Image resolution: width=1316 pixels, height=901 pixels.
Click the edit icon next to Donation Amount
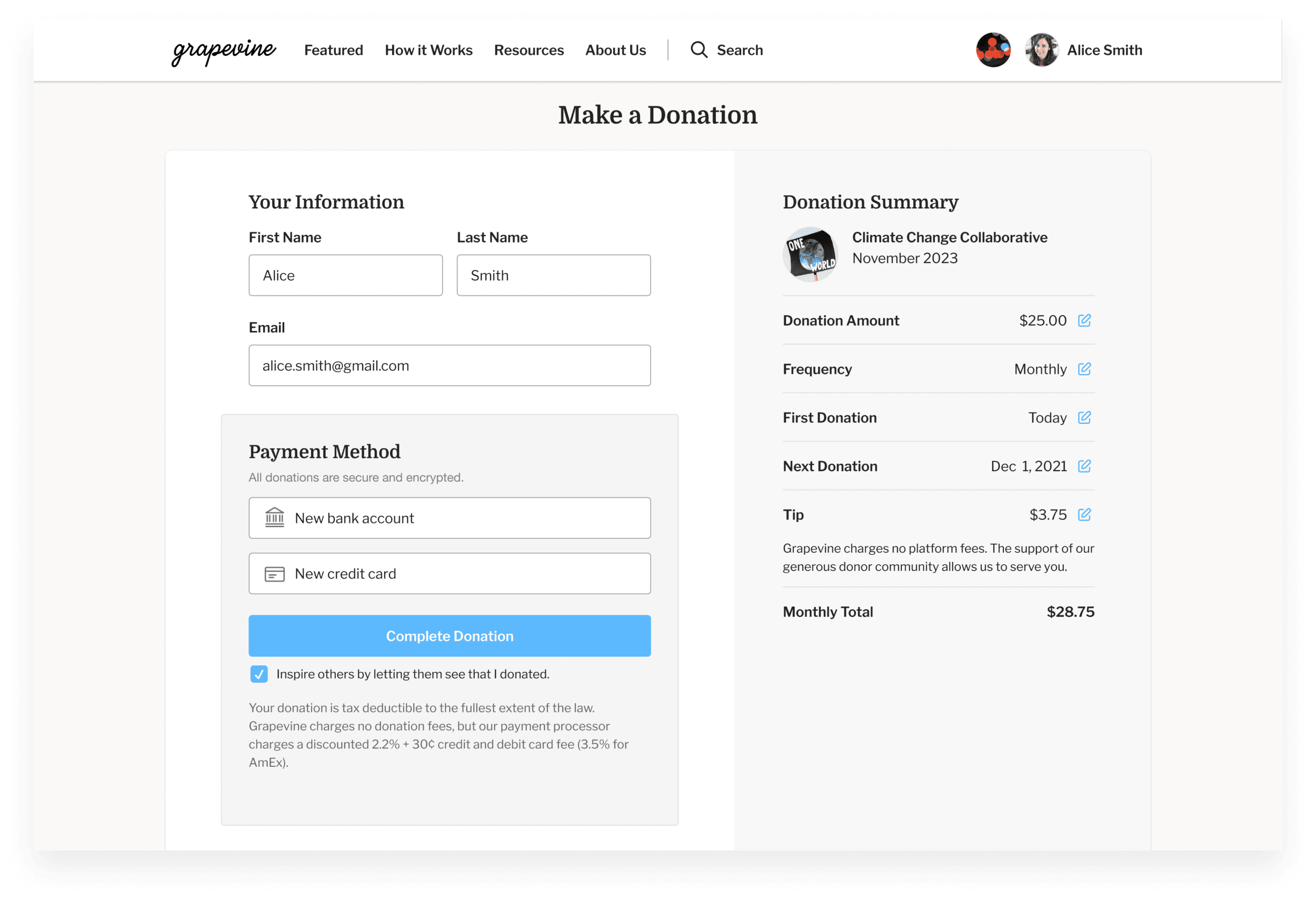(1084, 320)
